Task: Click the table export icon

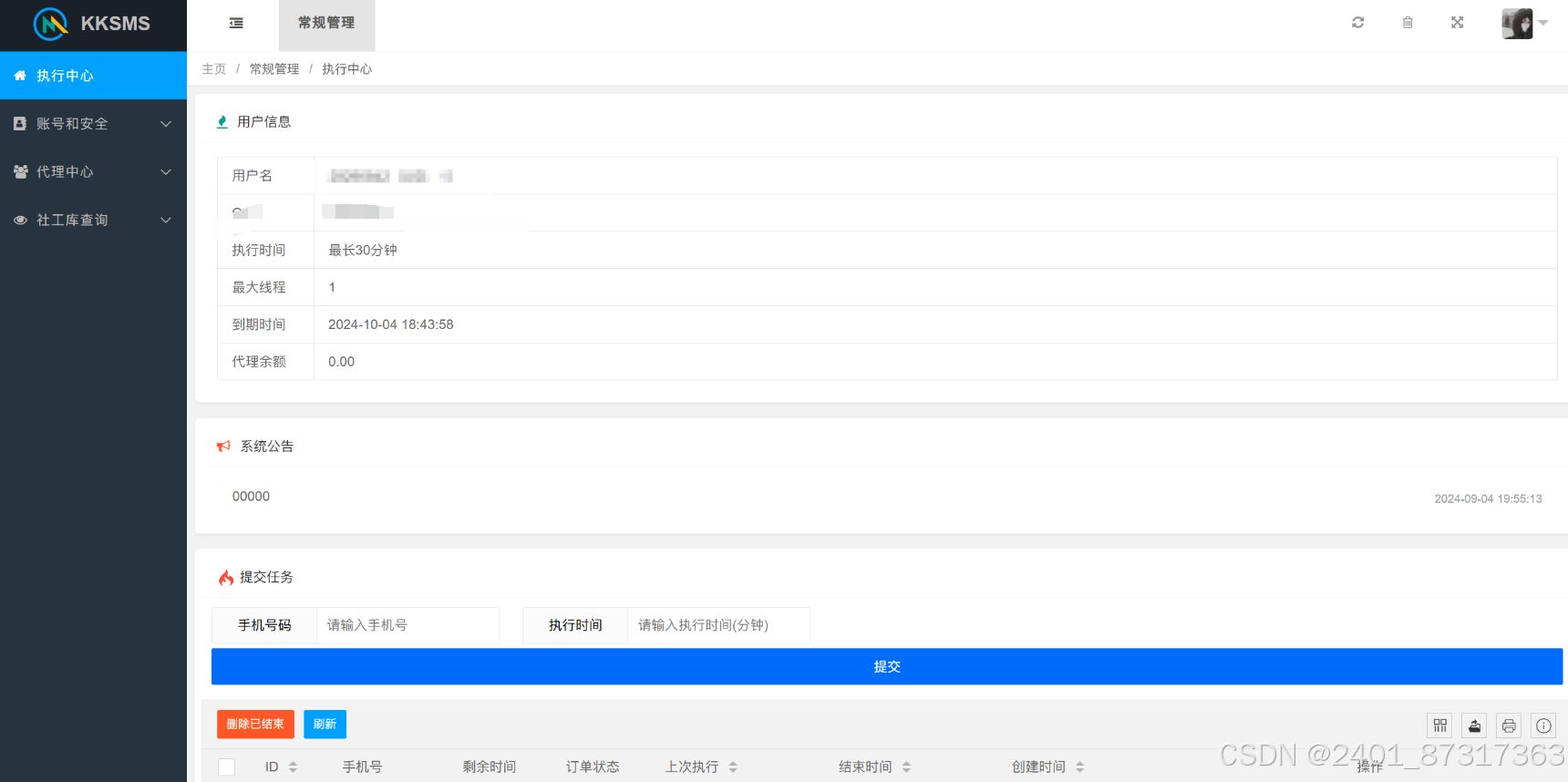Action: pos(1474,725)
